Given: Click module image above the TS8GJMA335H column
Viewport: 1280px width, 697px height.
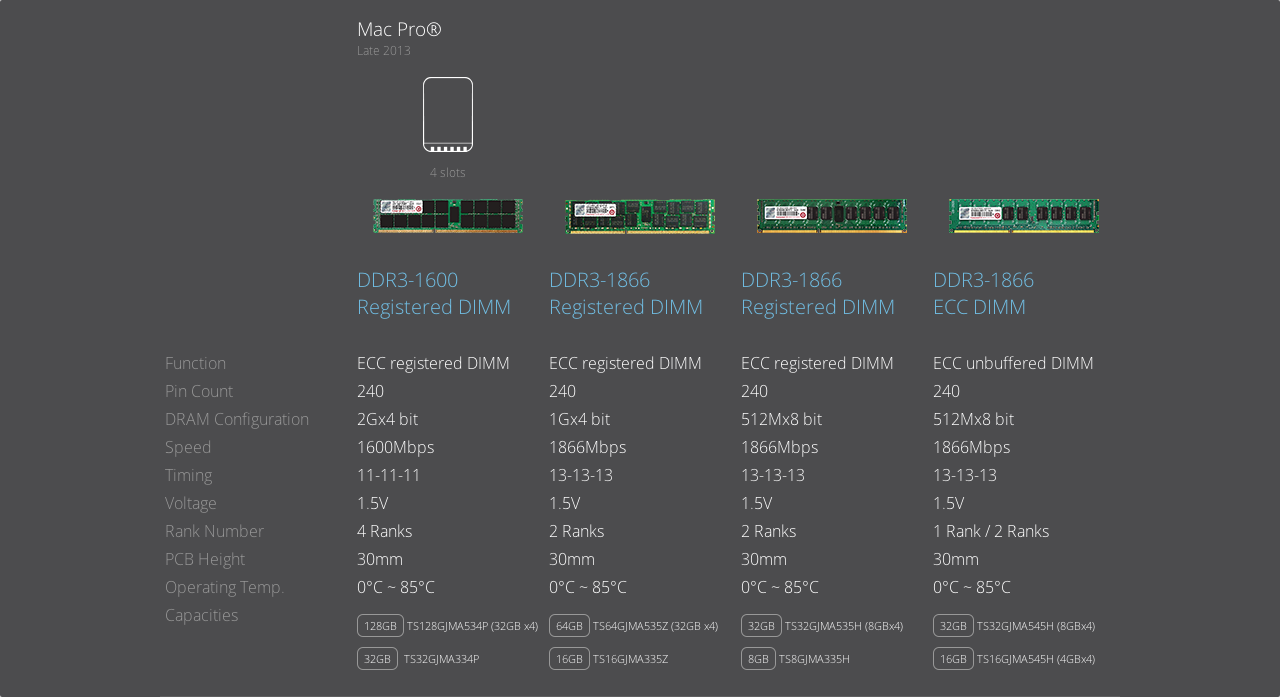Looking at the screenshot, I should tap(832, 216).
